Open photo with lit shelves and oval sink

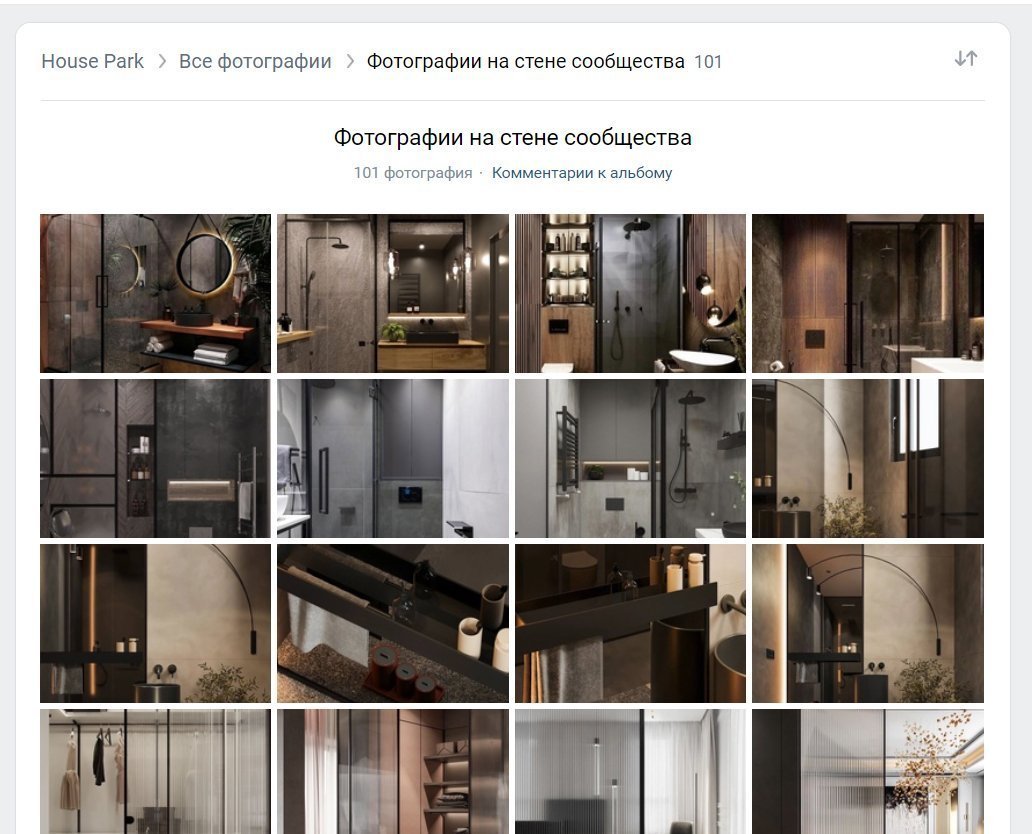pos(631,293)
